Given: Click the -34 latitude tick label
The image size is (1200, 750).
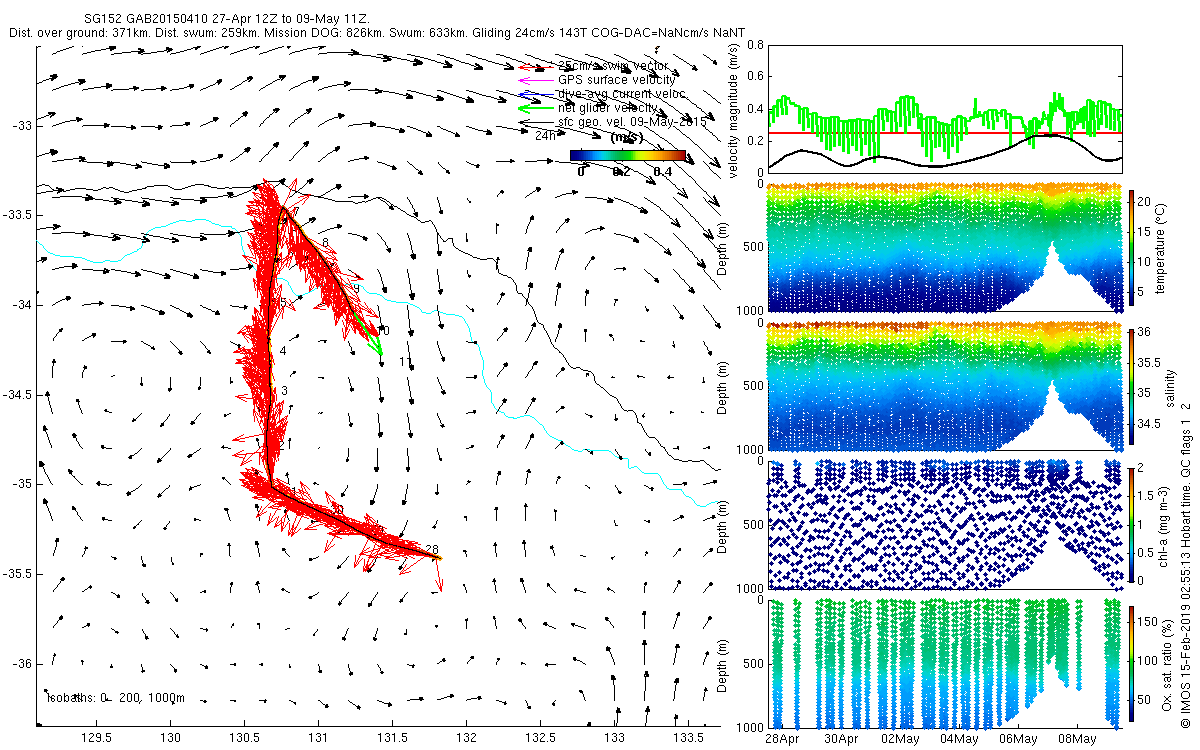Looking at the screenshot, I should point(20,305).
